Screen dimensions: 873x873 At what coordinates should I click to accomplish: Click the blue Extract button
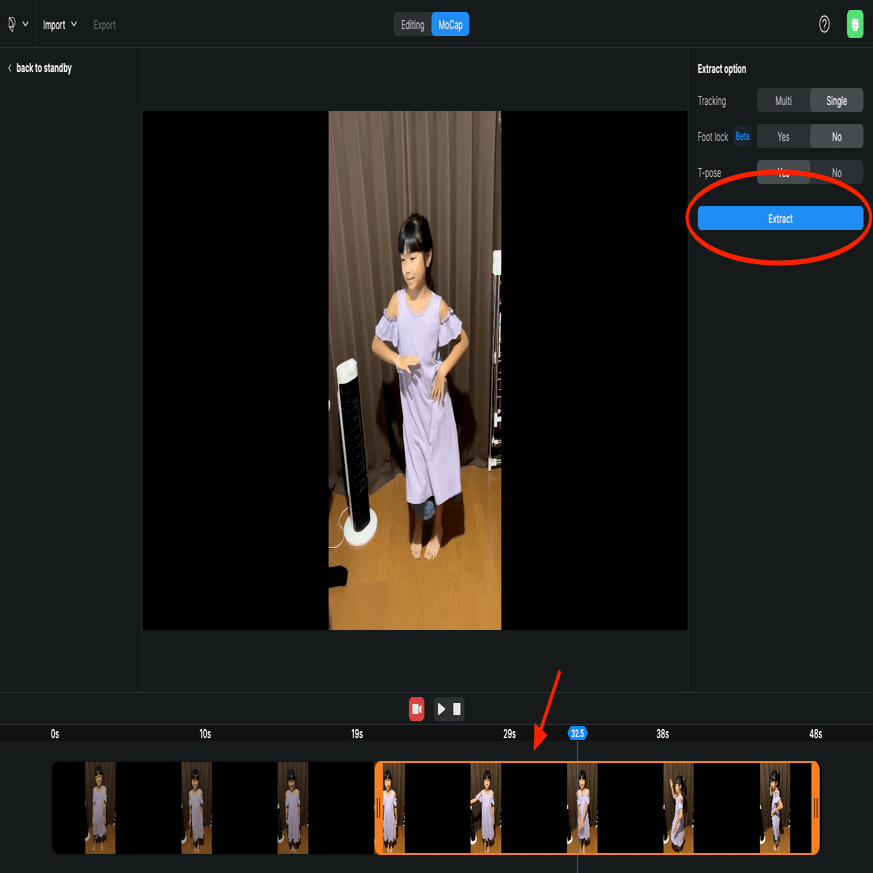780,218
